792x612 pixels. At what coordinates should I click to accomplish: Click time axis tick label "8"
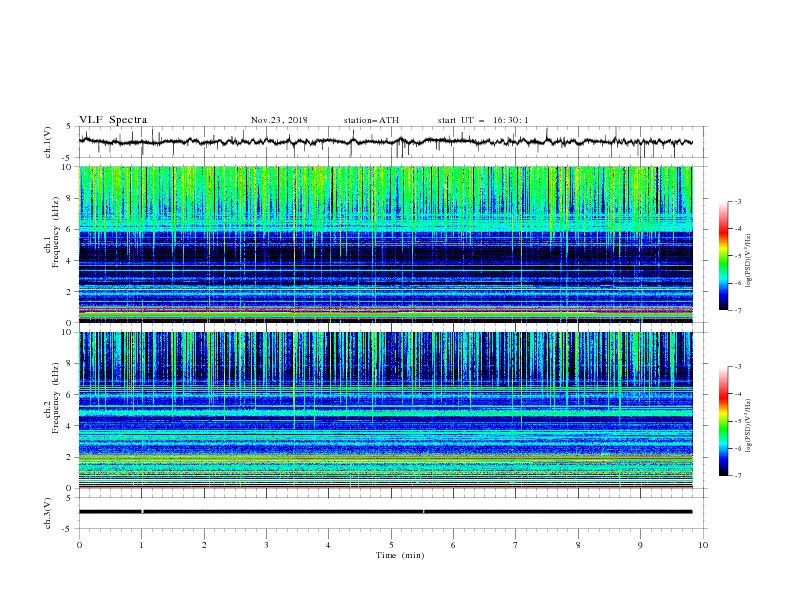578,545
